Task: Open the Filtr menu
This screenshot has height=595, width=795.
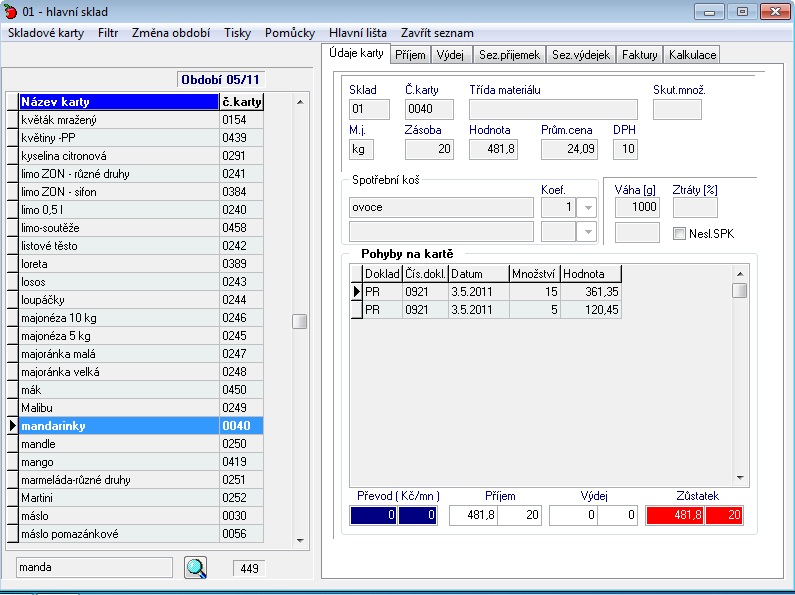Action: click(x=108, y=33)
